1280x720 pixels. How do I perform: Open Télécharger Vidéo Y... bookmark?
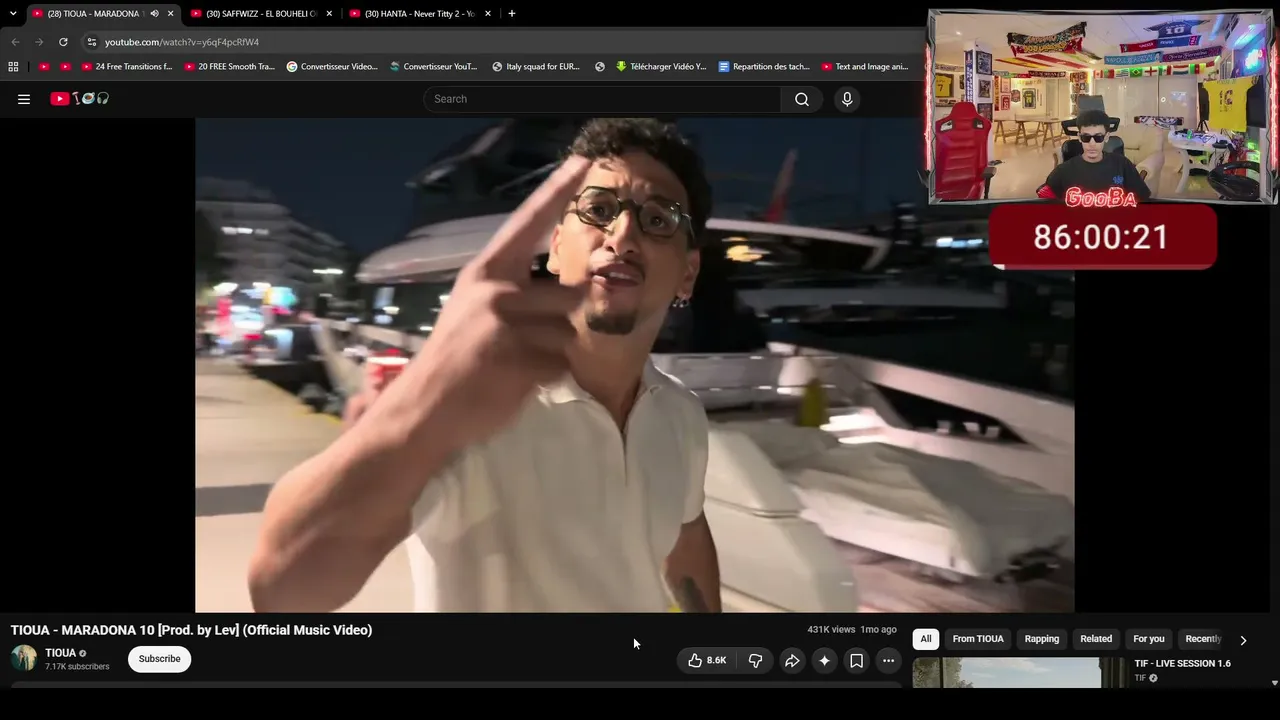661,67
